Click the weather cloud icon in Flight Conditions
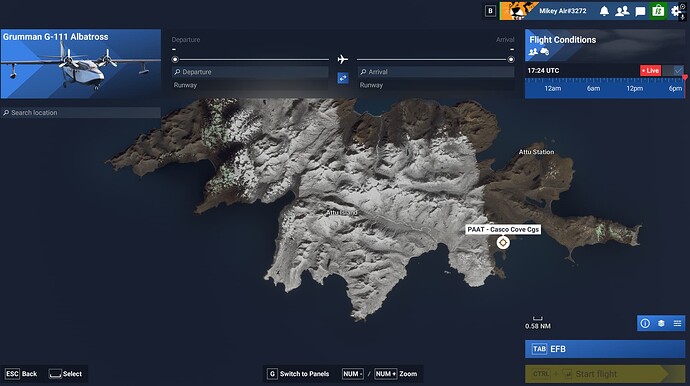Screen dimensions: 690x386 (545, 52)
